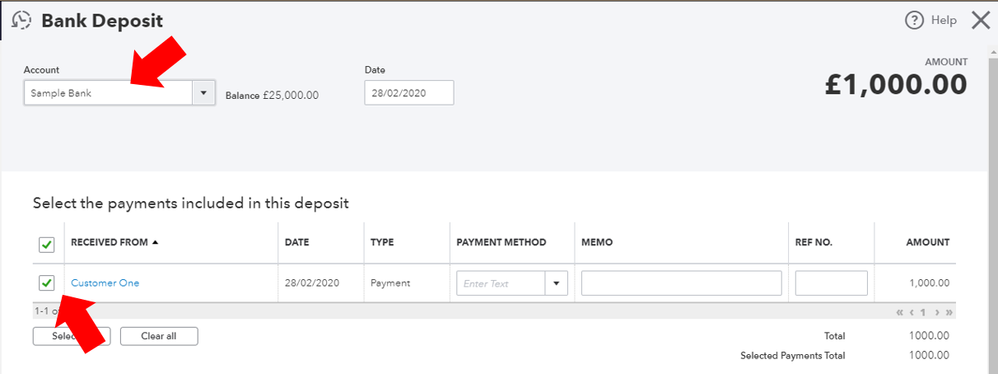Click the Help label text
The image size is (998, 374).
[x=943, y=20]
